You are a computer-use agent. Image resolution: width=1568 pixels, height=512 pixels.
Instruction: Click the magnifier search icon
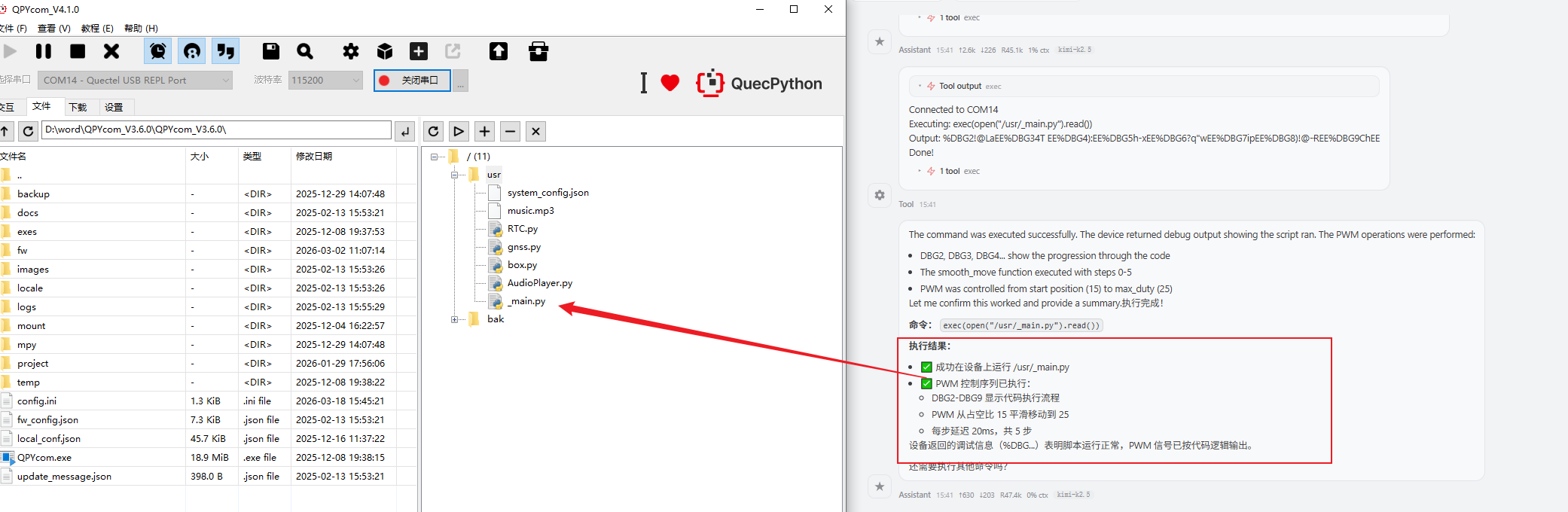[x=305, y=51]
